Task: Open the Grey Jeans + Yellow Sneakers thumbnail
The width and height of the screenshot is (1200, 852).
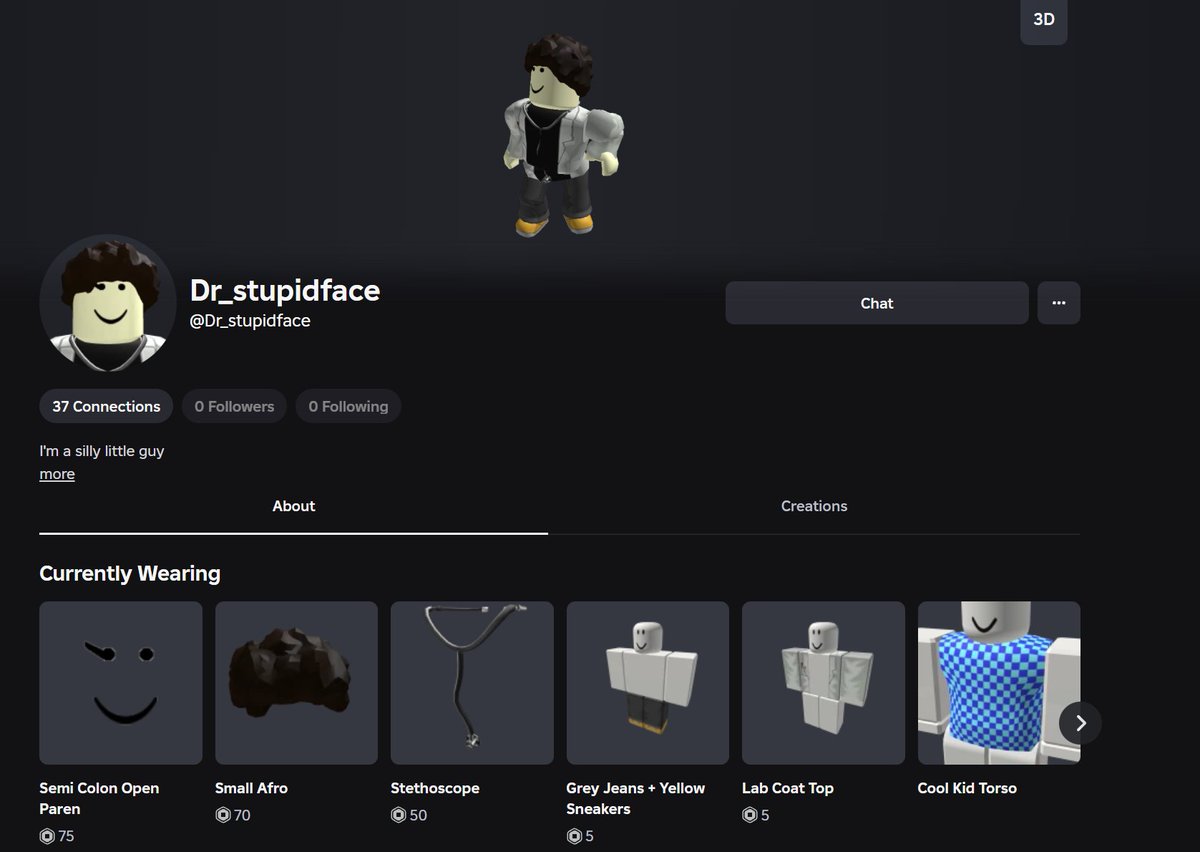Action: [x=648, y=683]
